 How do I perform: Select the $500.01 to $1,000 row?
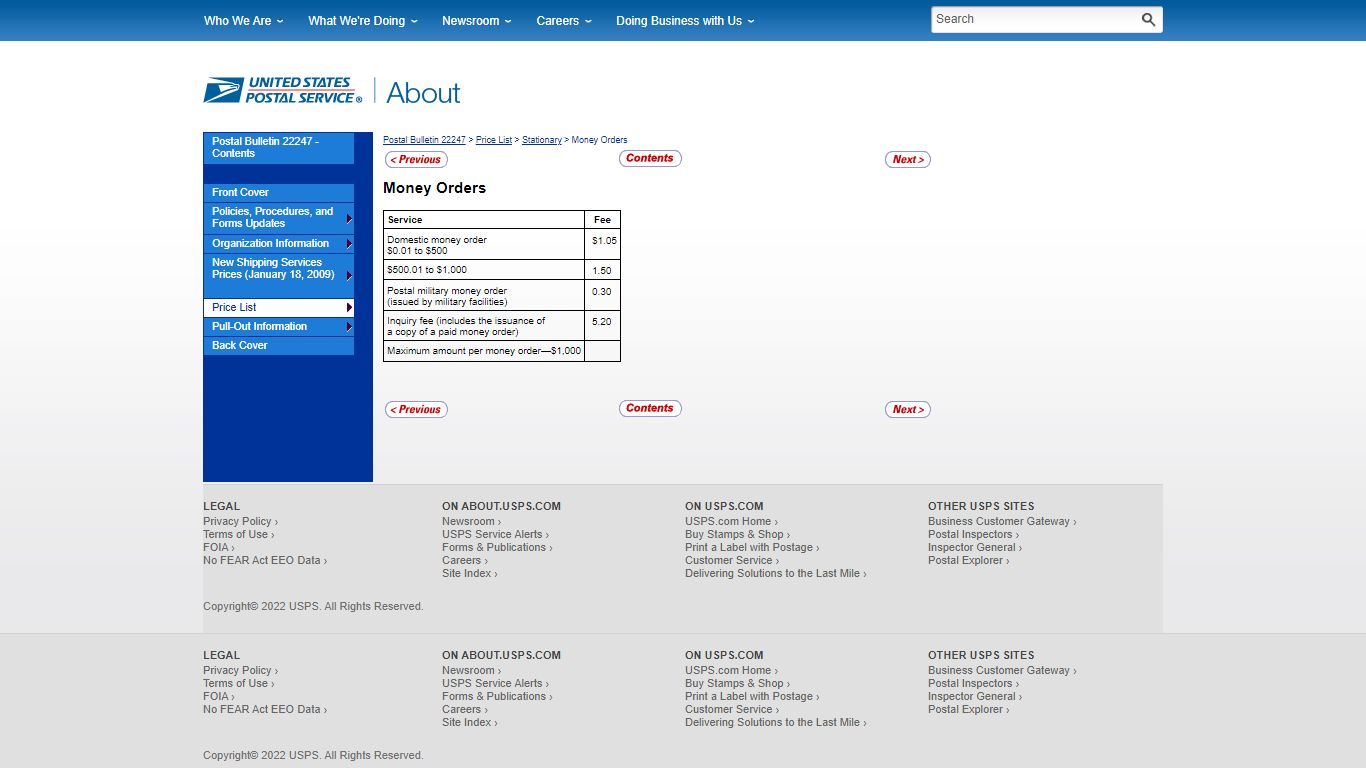click(x=502, y=270)
